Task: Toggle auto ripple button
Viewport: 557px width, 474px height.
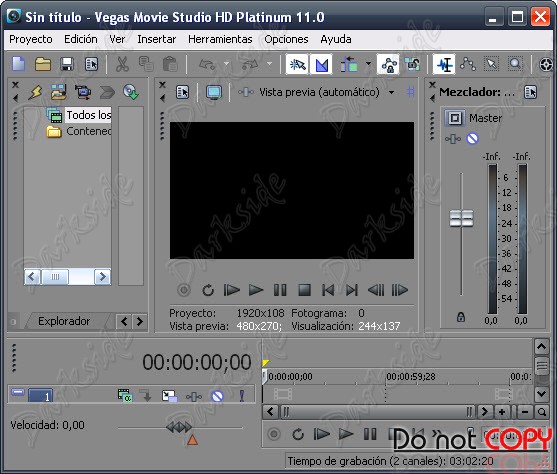Action: [x=349, y=64]
